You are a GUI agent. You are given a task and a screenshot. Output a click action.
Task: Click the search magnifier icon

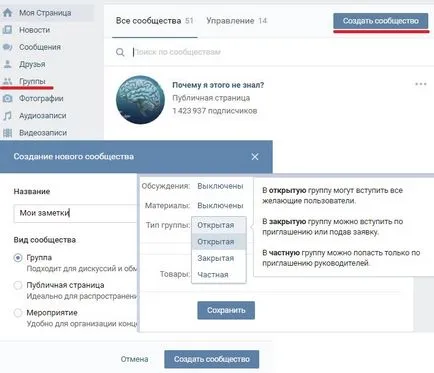click(x=120, y=52)
